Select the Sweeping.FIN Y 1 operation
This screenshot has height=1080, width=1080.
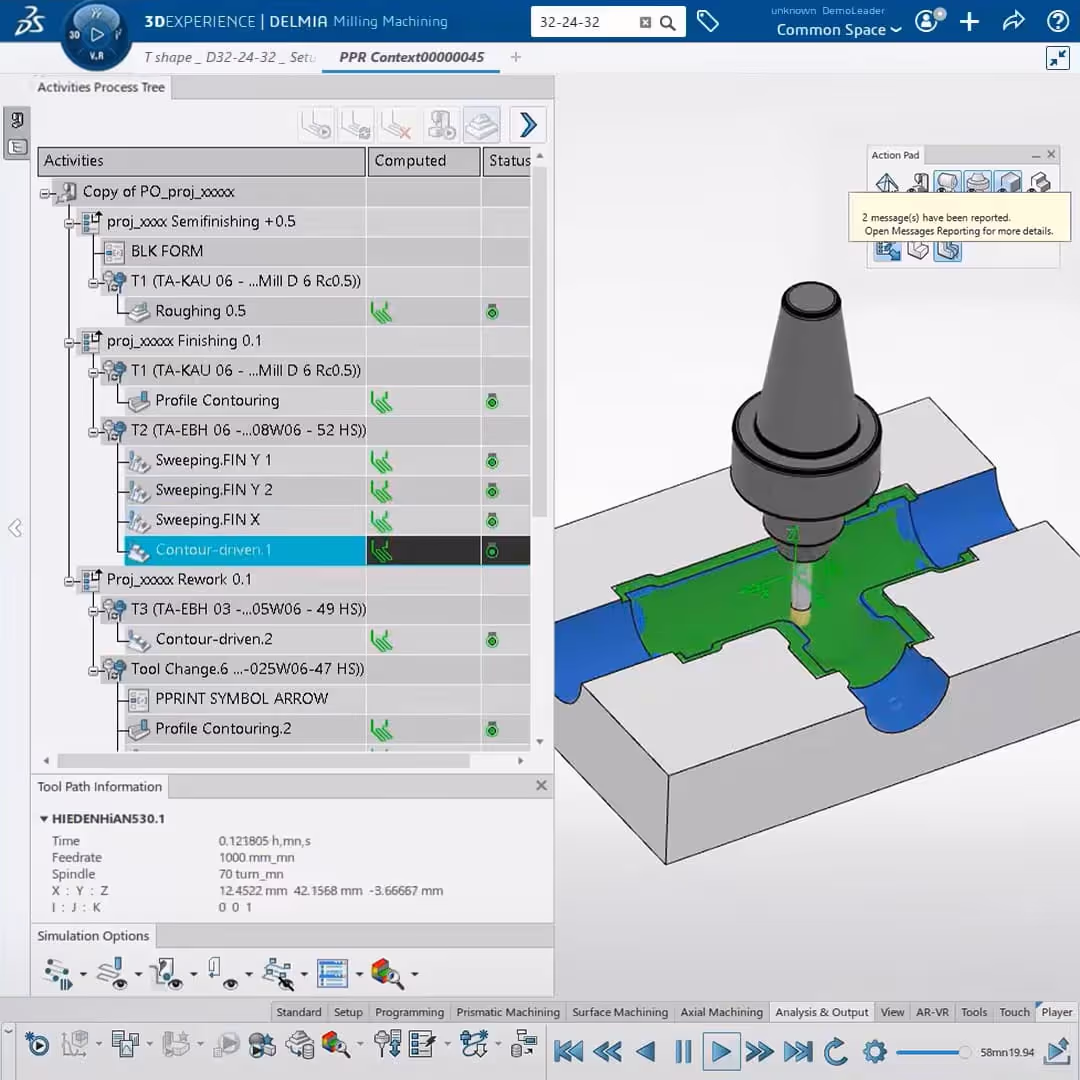[214, 460]
